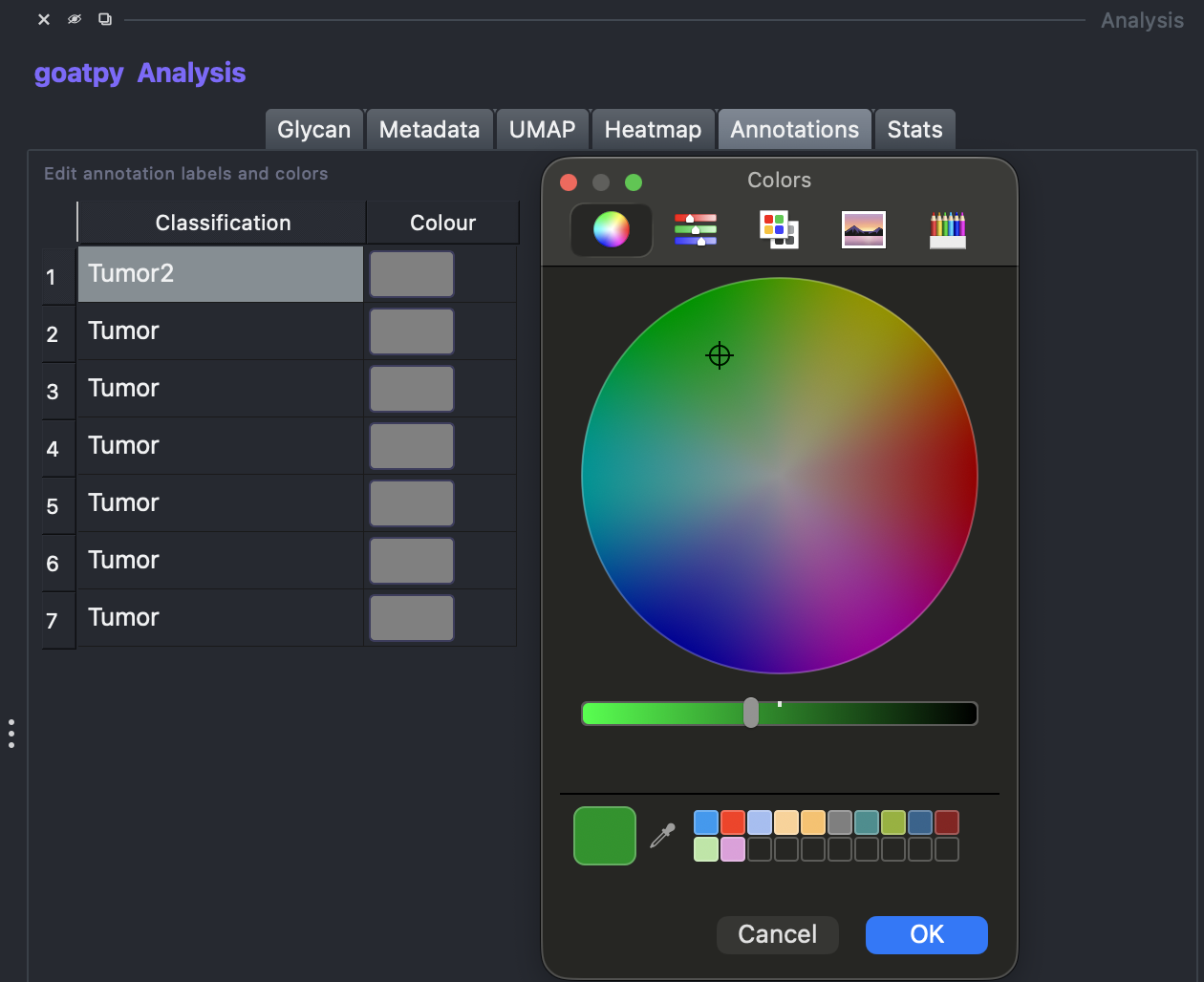Choose the pink saved color swatch
This screenshot has width=1204, height=982.
[733, 849]
